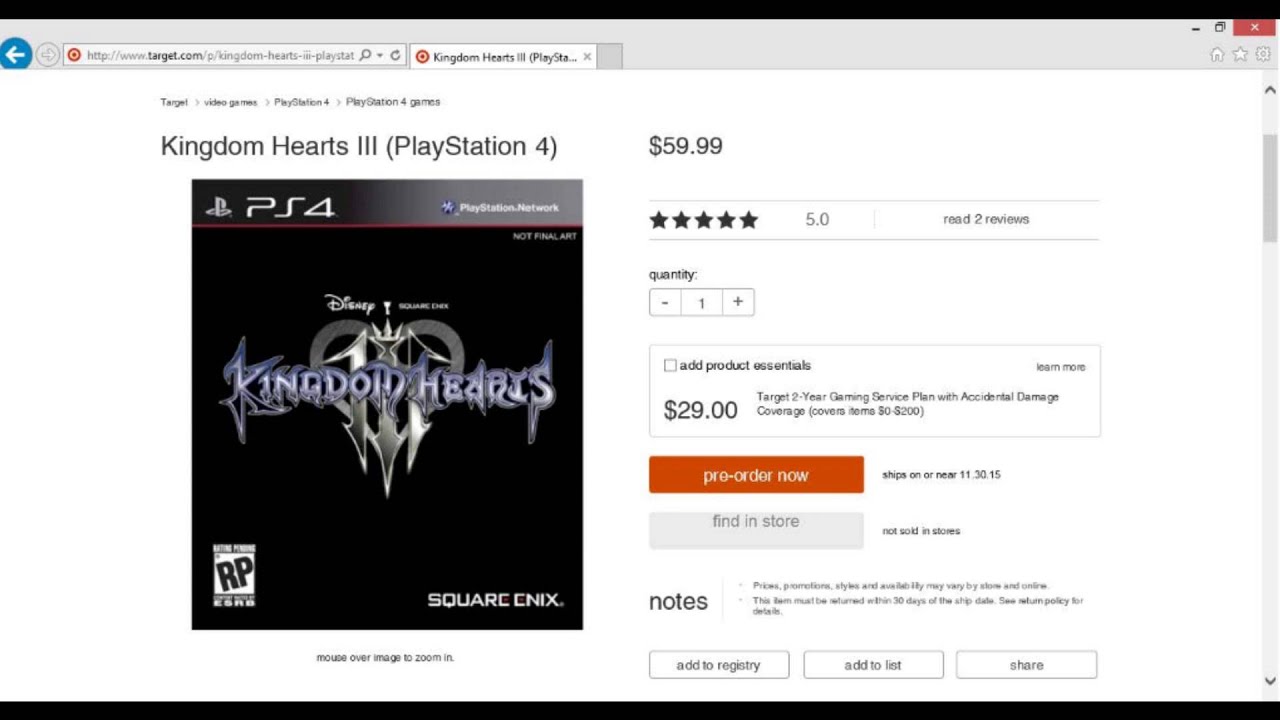Increase quantity with the plus button
1280x720 pixels.
click(x=738, y=302)
